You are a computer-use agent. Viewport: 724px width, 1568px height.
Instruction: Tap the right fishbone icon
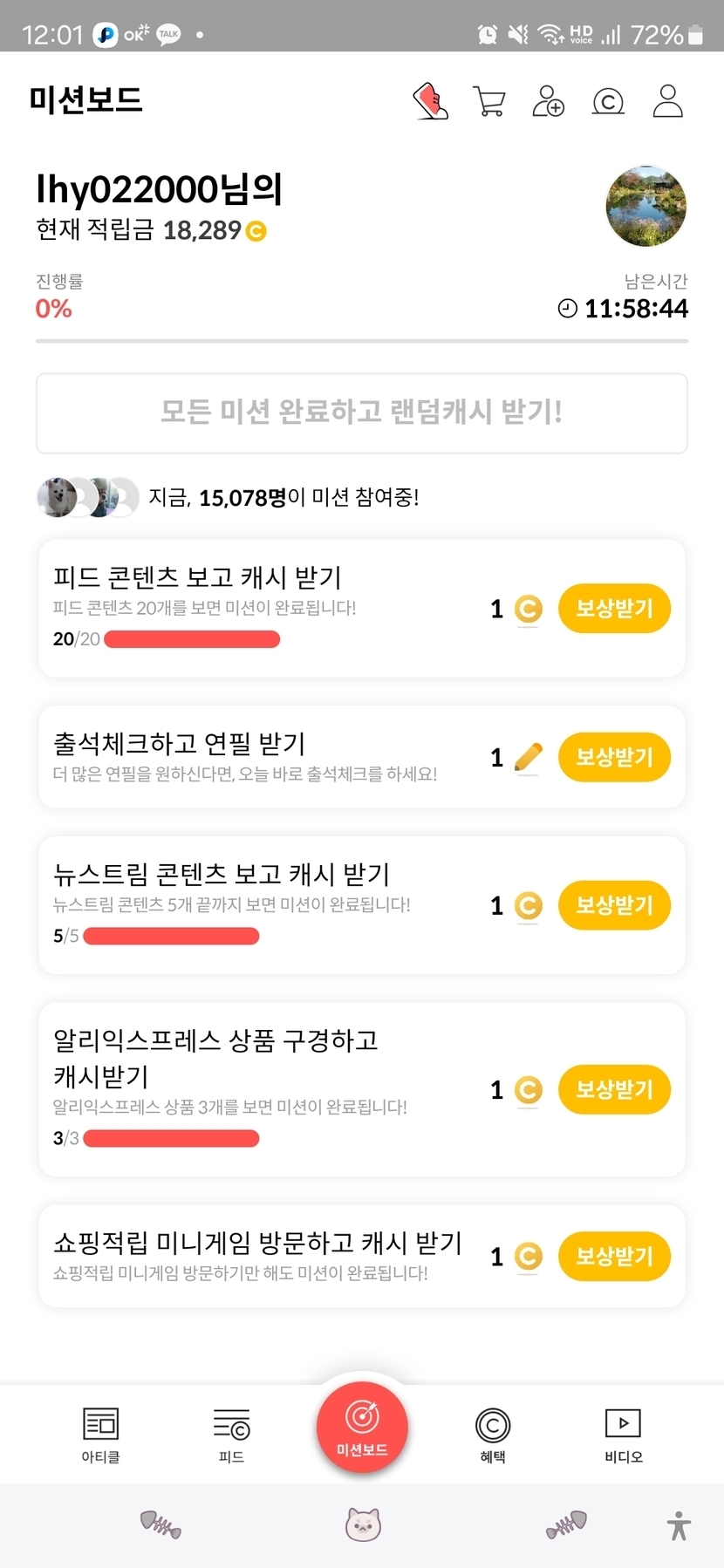(x=566, y=1524)
